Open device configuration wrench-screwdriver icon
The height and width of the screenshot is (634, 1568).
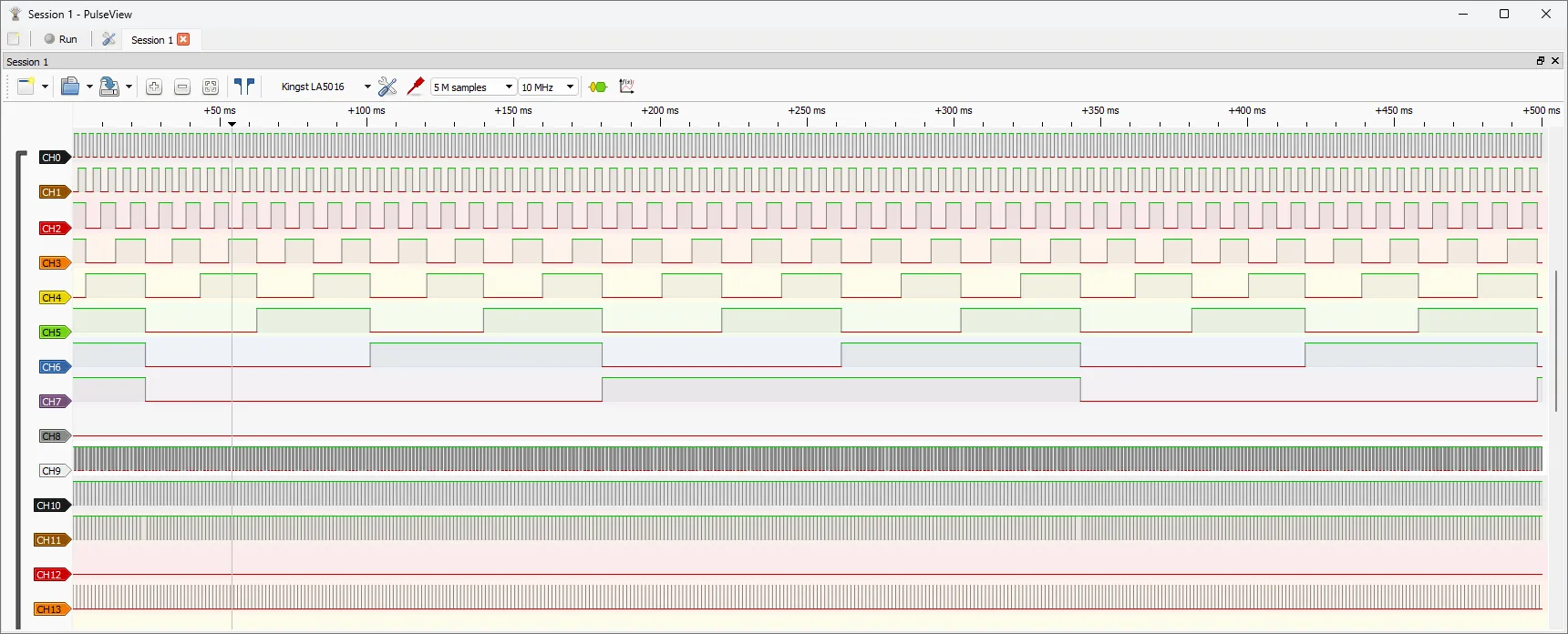tap(387, 87)
